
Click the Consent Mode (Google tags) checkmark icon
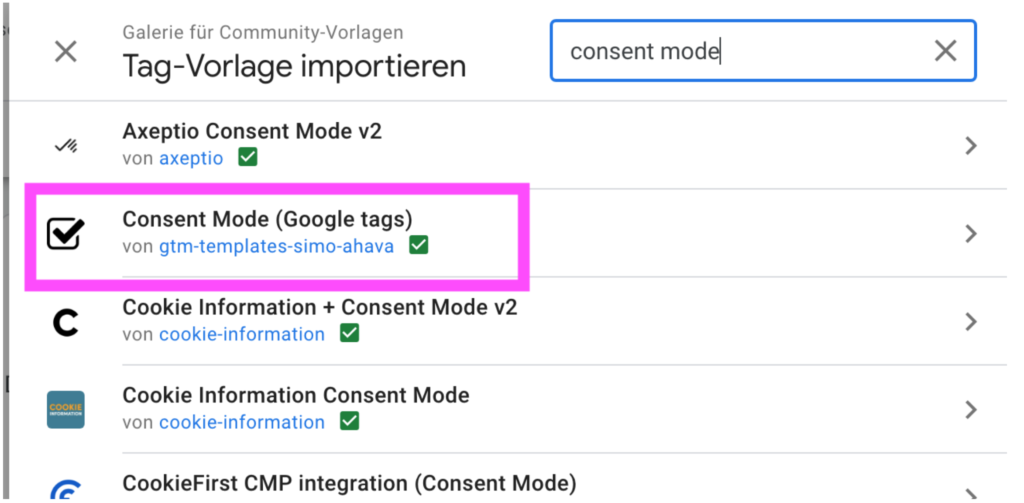point(66,233)
